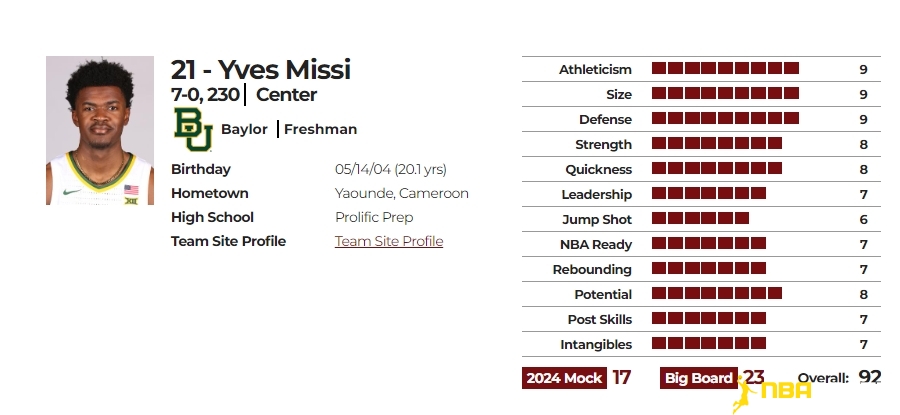The image size is (900, 415).
Task: Open the Team Site Profile link
Action: (x=389, y=241)
